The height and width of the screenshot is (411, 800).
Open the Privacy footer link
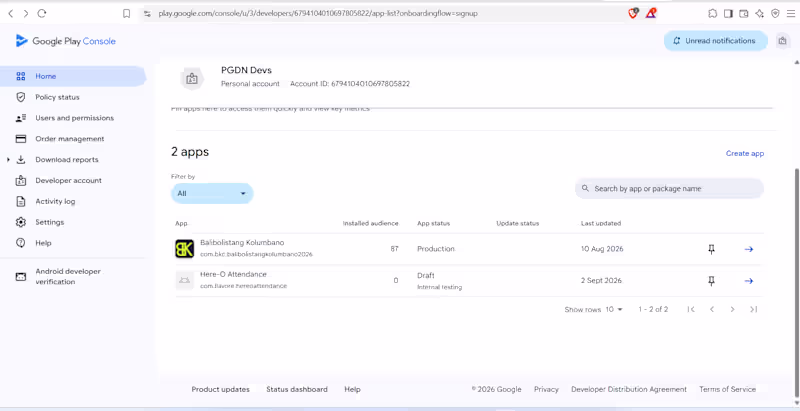point(546,389)
